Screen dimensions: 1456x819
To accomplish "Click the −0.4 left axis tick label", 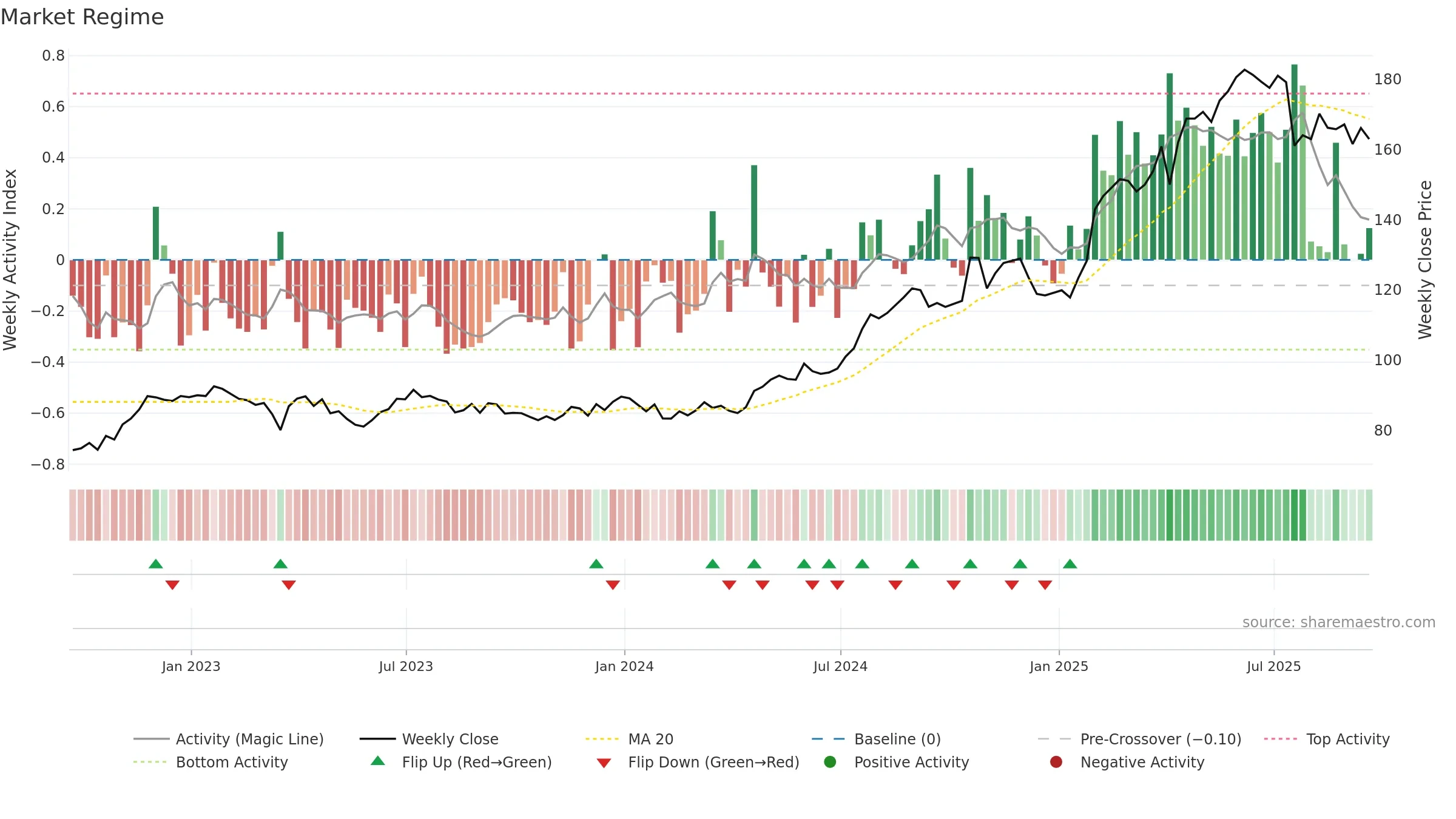I will click(48, 362).
